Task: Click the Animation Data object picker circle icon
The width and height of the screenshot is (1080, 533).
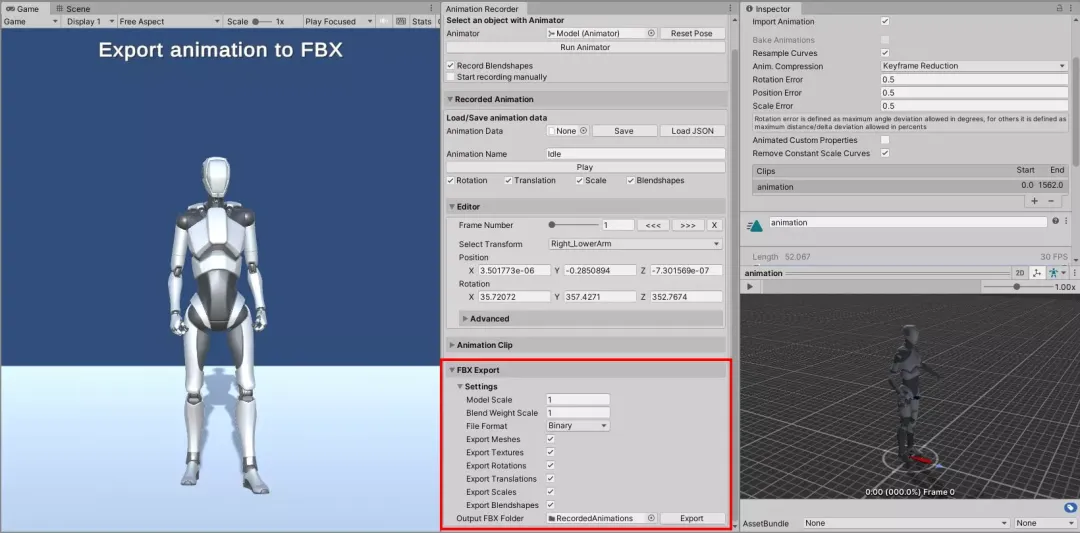Action: [x=583, y=131]
